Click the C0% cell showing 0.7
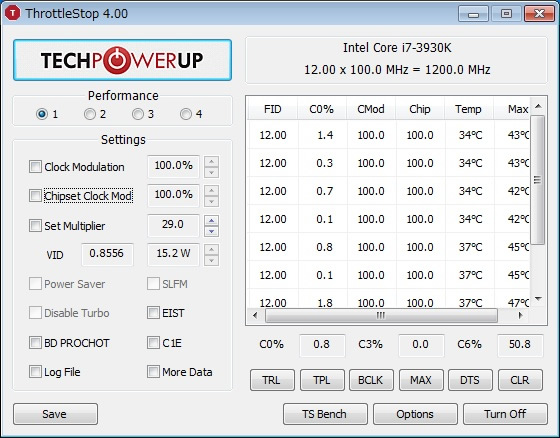The image size is (560, 438). click(x=322, y=191)
